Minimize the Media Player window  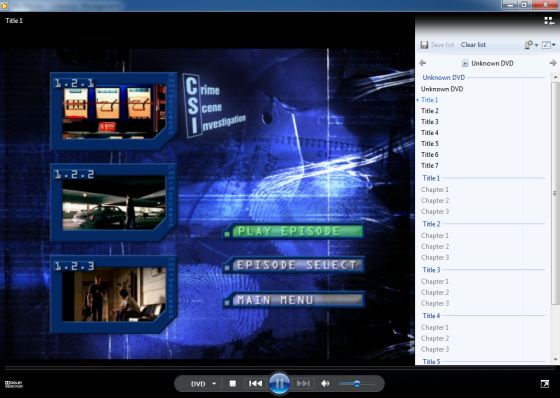click(510, 5)
